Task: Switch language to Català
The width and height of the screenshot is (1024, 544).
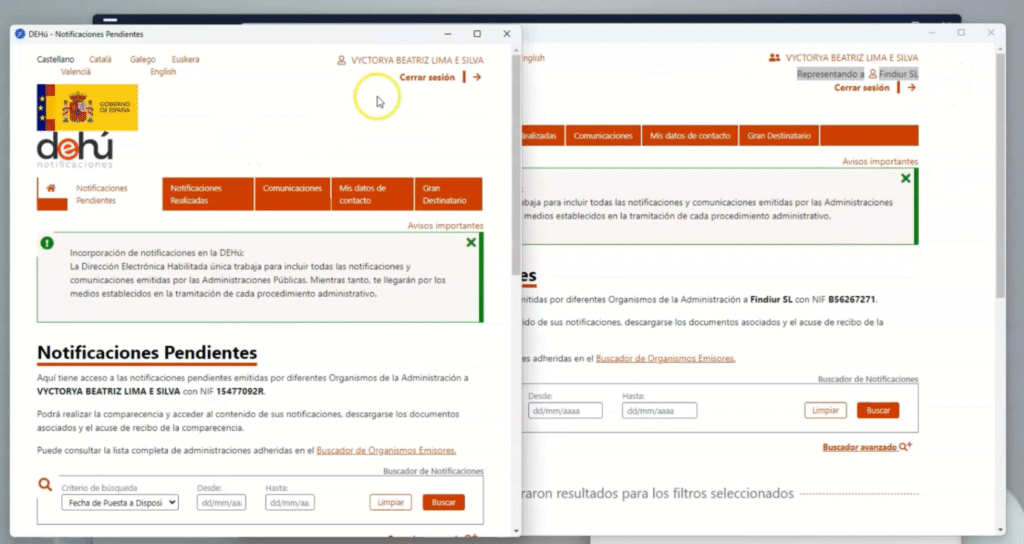Action: [100, 59]
